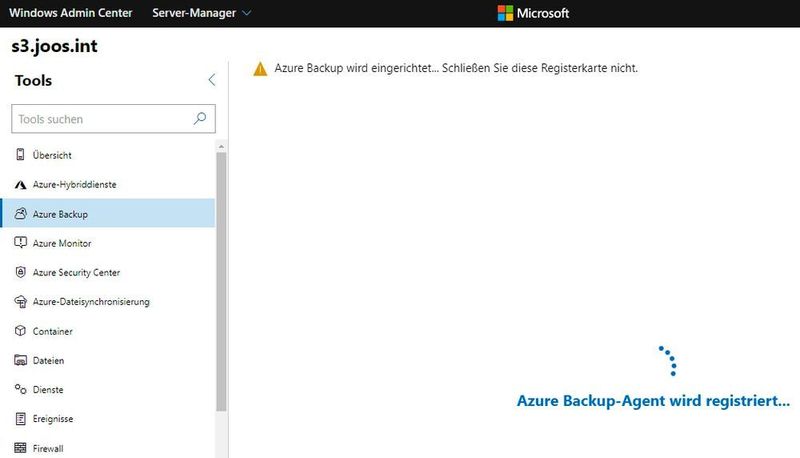Screen dimensions: 800x458
Task: Click the yellow warning triangle icon
Action: (260, 69)
